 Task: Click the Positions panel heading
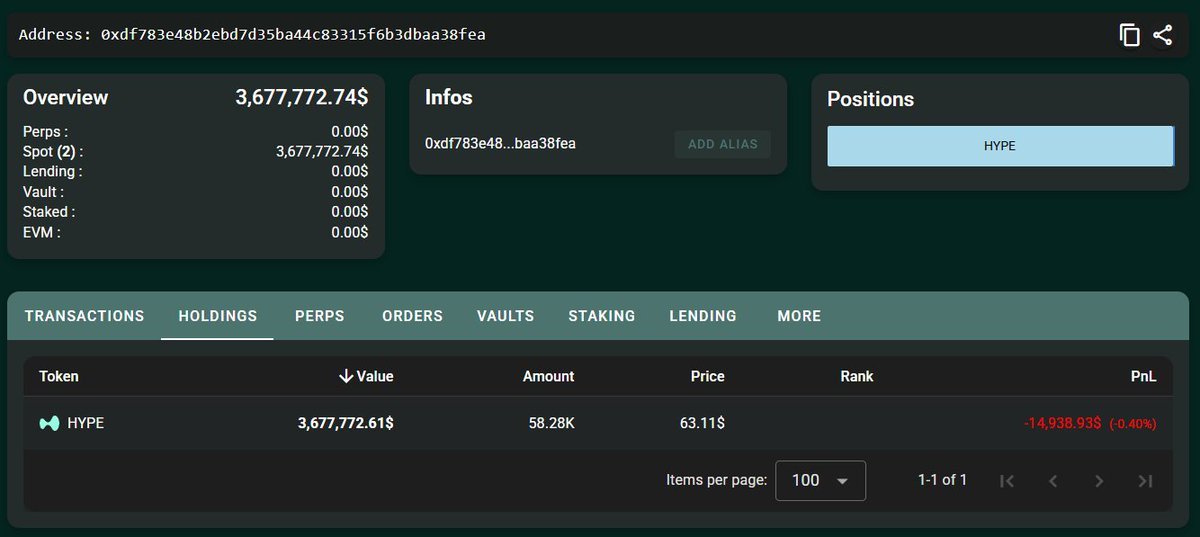pyautogui.click(x=870, y=99)
